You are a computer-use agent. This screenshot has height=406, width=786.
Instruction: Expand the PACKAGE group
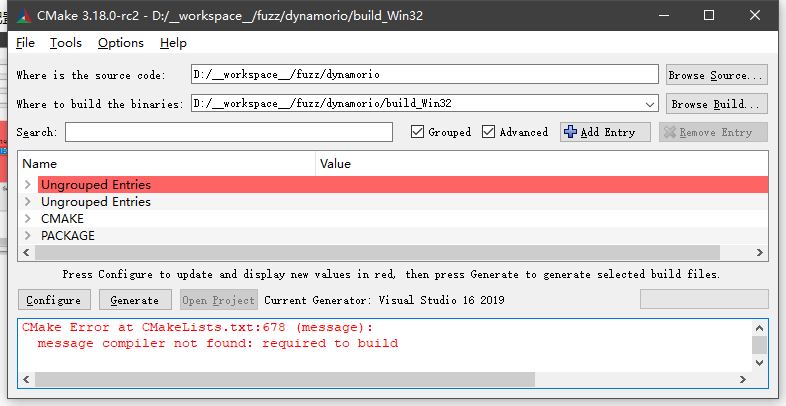[x=28, y=236]
